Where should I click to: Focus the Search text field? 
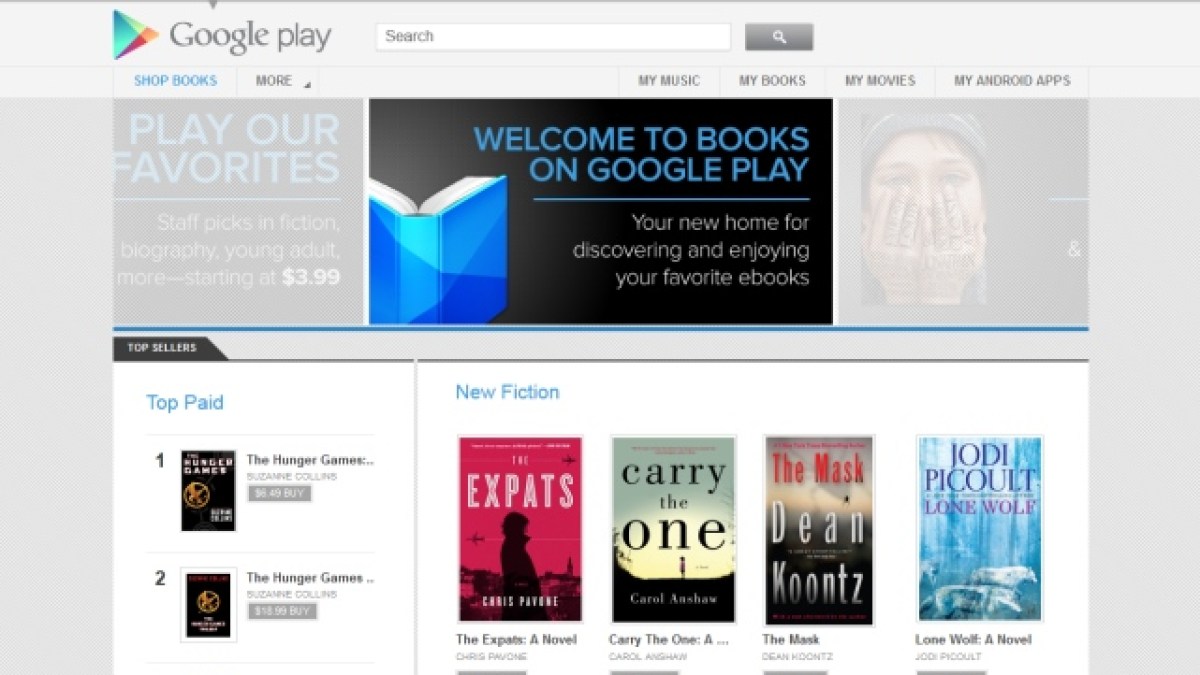click(553, 37)
